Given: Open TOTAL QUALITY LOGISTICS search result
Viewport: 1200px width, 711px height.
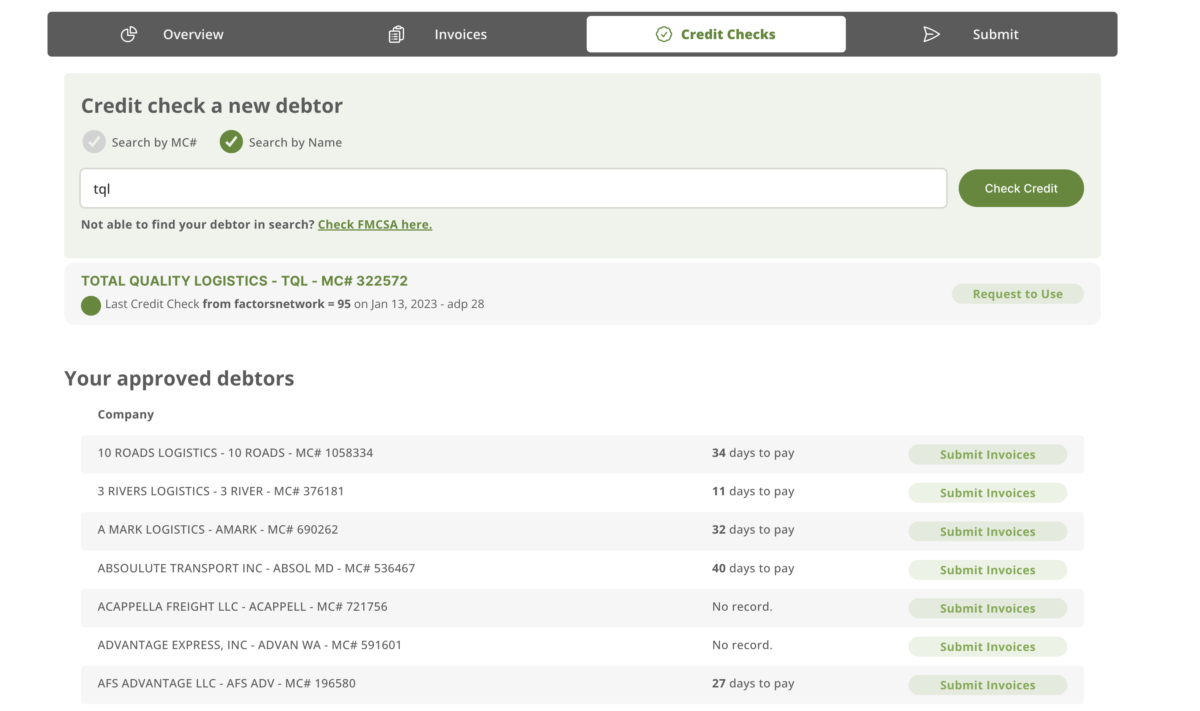Looking at the screenshot, I should pyautogui.click(x=244, y=281).
